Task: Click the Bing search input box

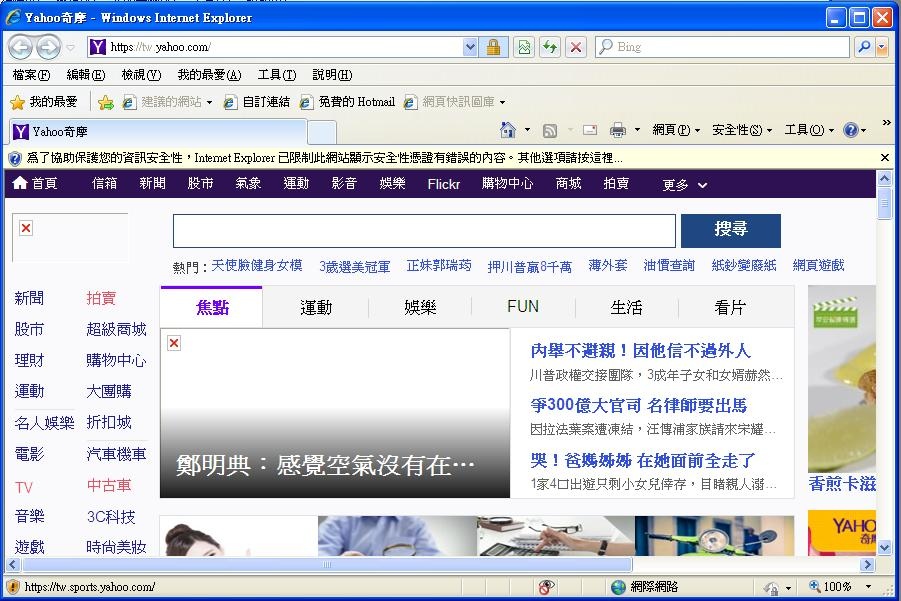Action: [x=723, y=47]
